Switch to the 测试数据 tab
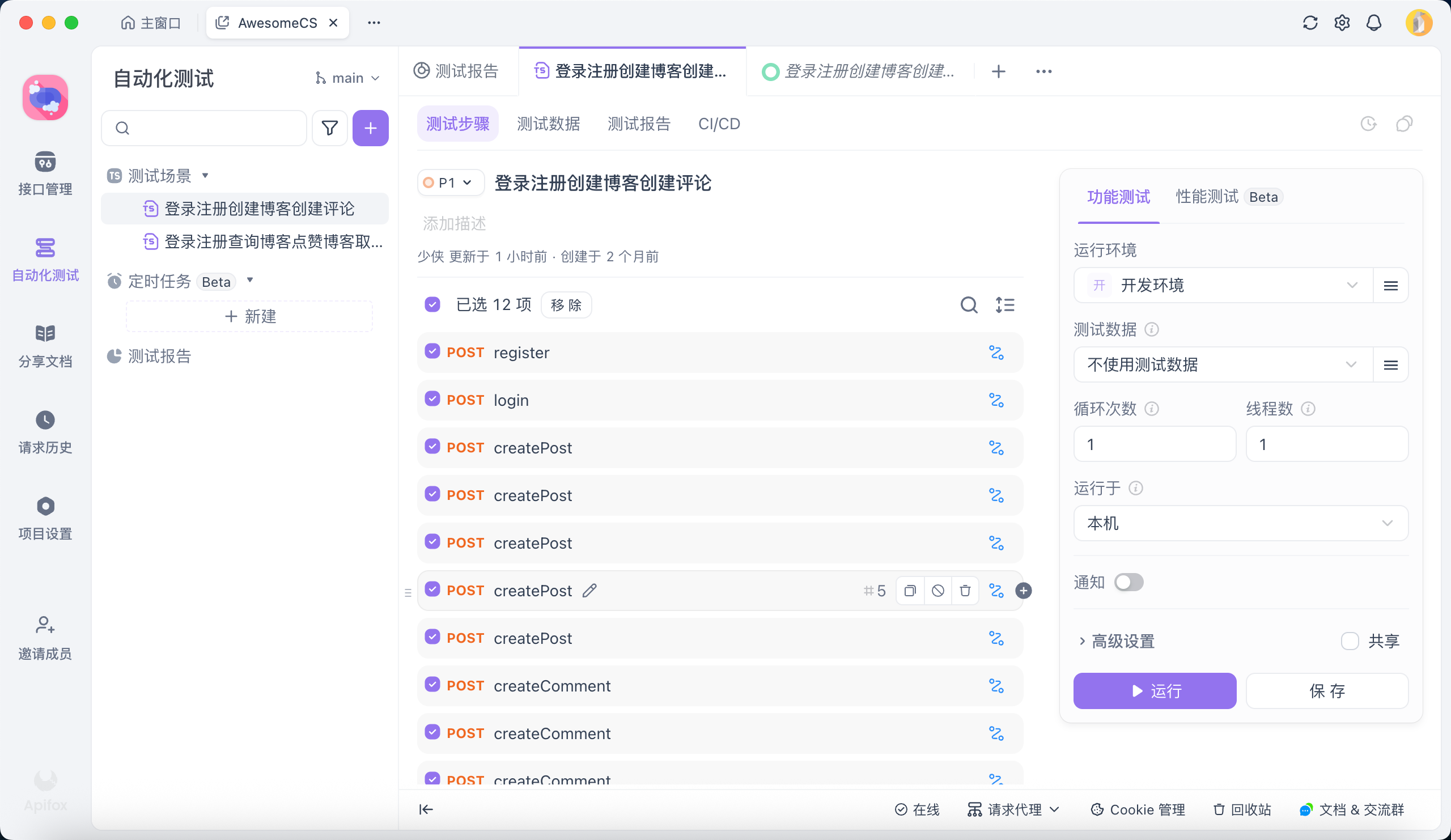 [x=548, y=124]
